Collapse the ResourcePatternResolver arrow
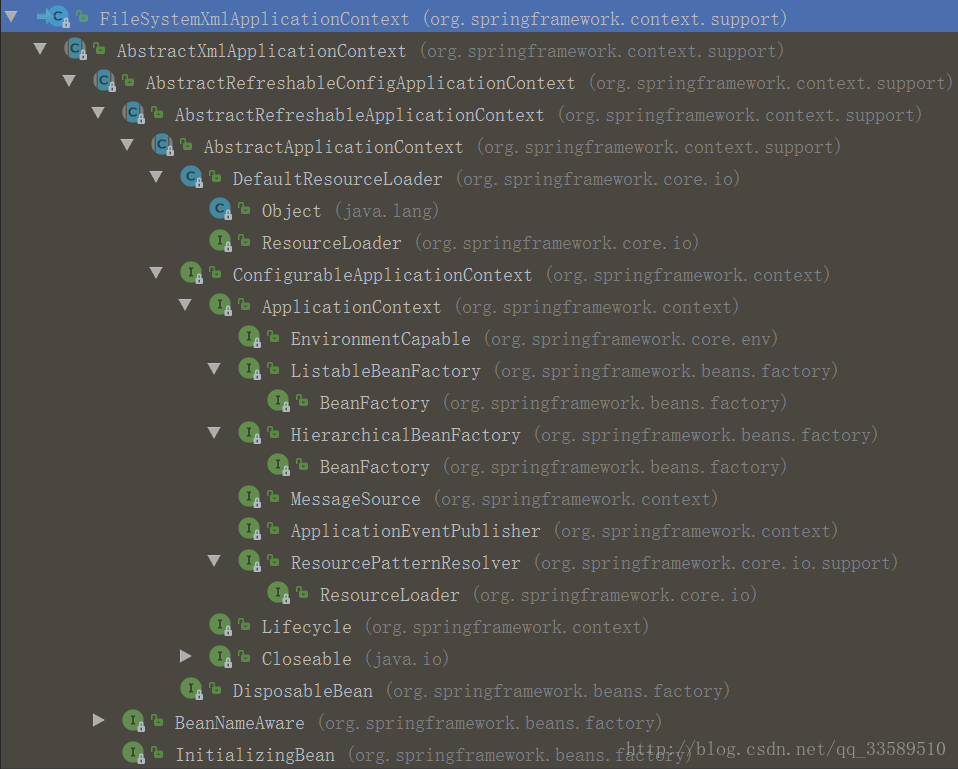The width and height of the screenshot is (958, 769). click(214, 560)
